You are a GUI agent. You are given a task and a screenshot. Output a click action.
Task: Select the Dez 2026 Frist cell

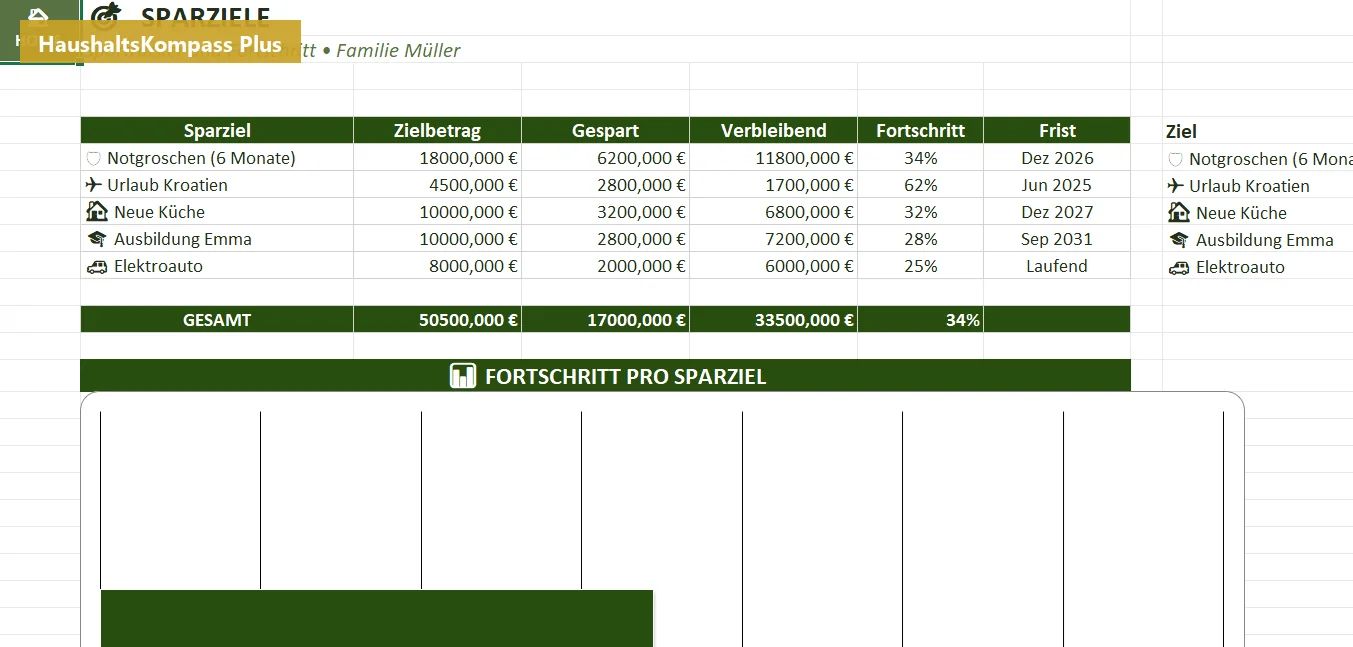pyautogui.click(x=1057, y=158)
